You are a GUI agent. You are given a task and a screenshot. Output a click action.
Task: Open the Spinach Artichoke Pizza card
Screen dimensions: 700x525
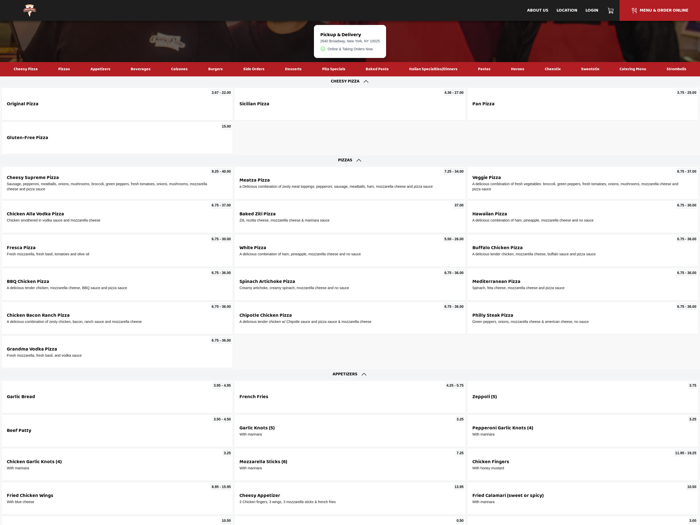pyautogui.click(x=350, y=284)
